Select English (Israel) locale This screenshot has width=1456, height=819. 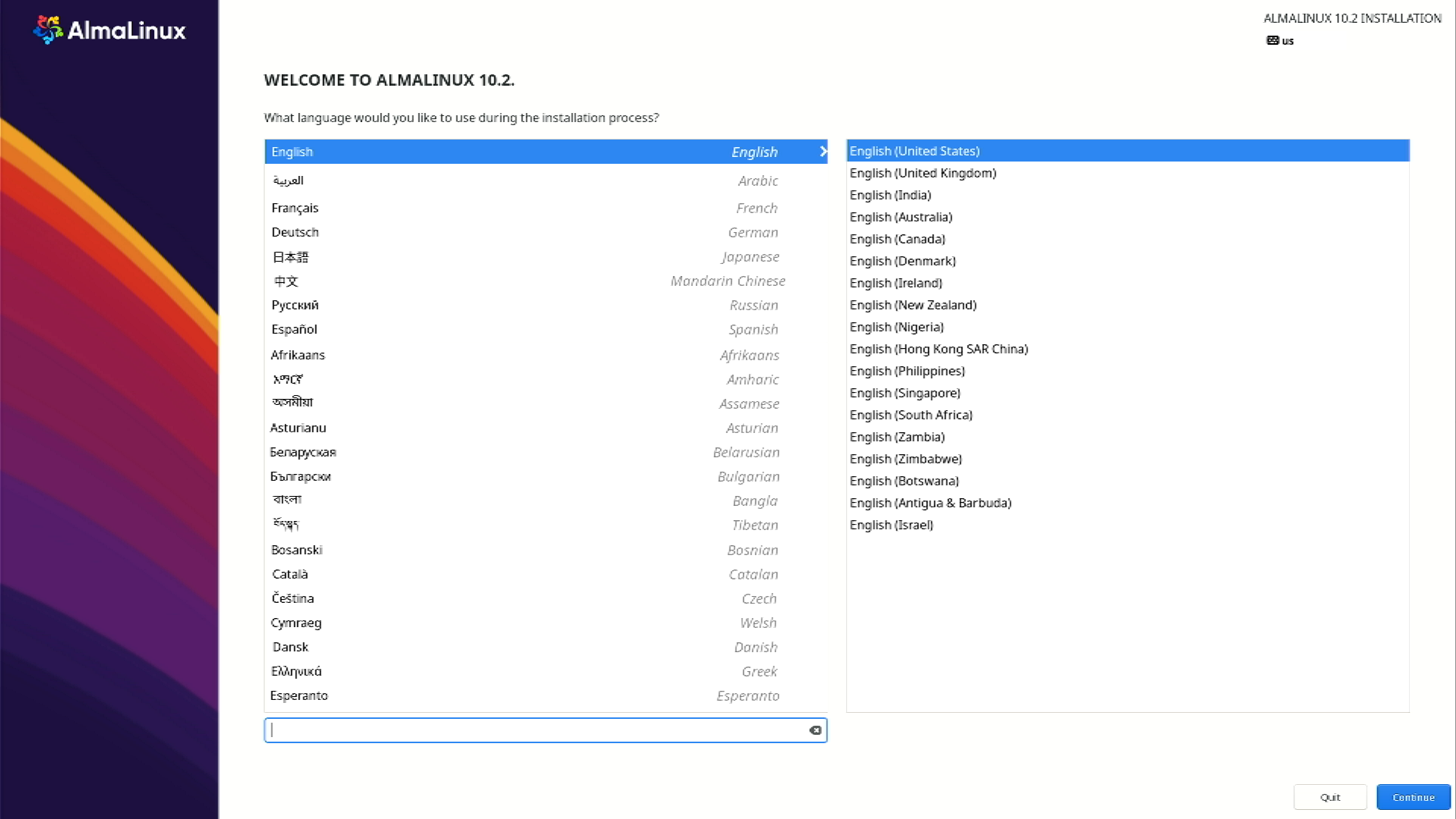pyautogui.click(x=1128, y=525)
